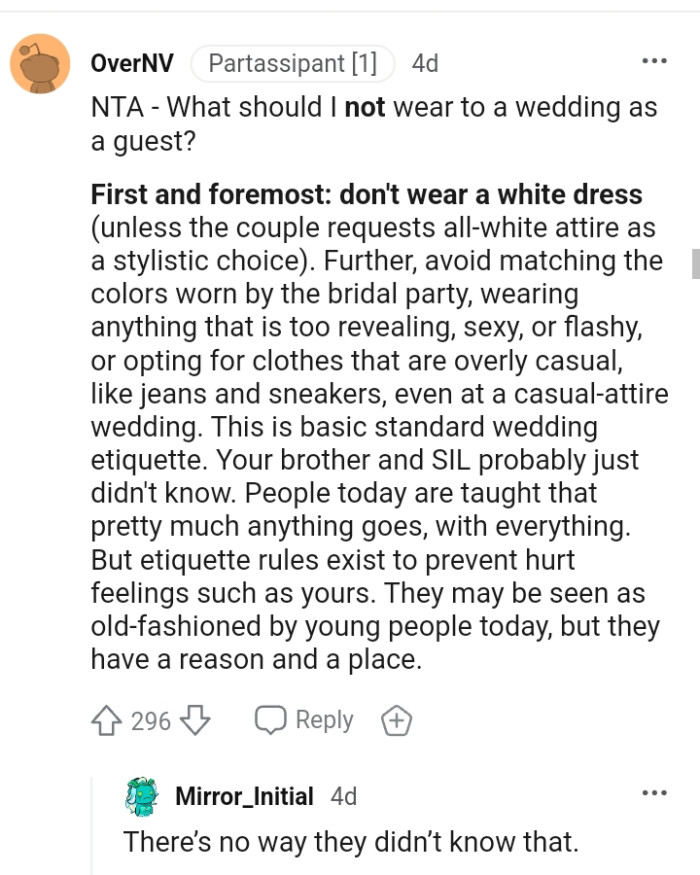Open the overflow menu on OverNV's comment
The height and width of the screenshot is (875, 700).
pos(653,60)
